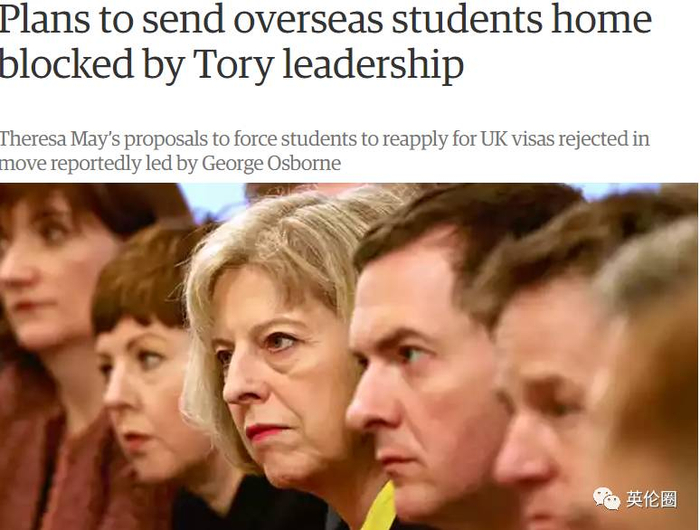The image size is (700, 530).
Task: Click the word "Tory" in the headline
Action: point(233,65)
